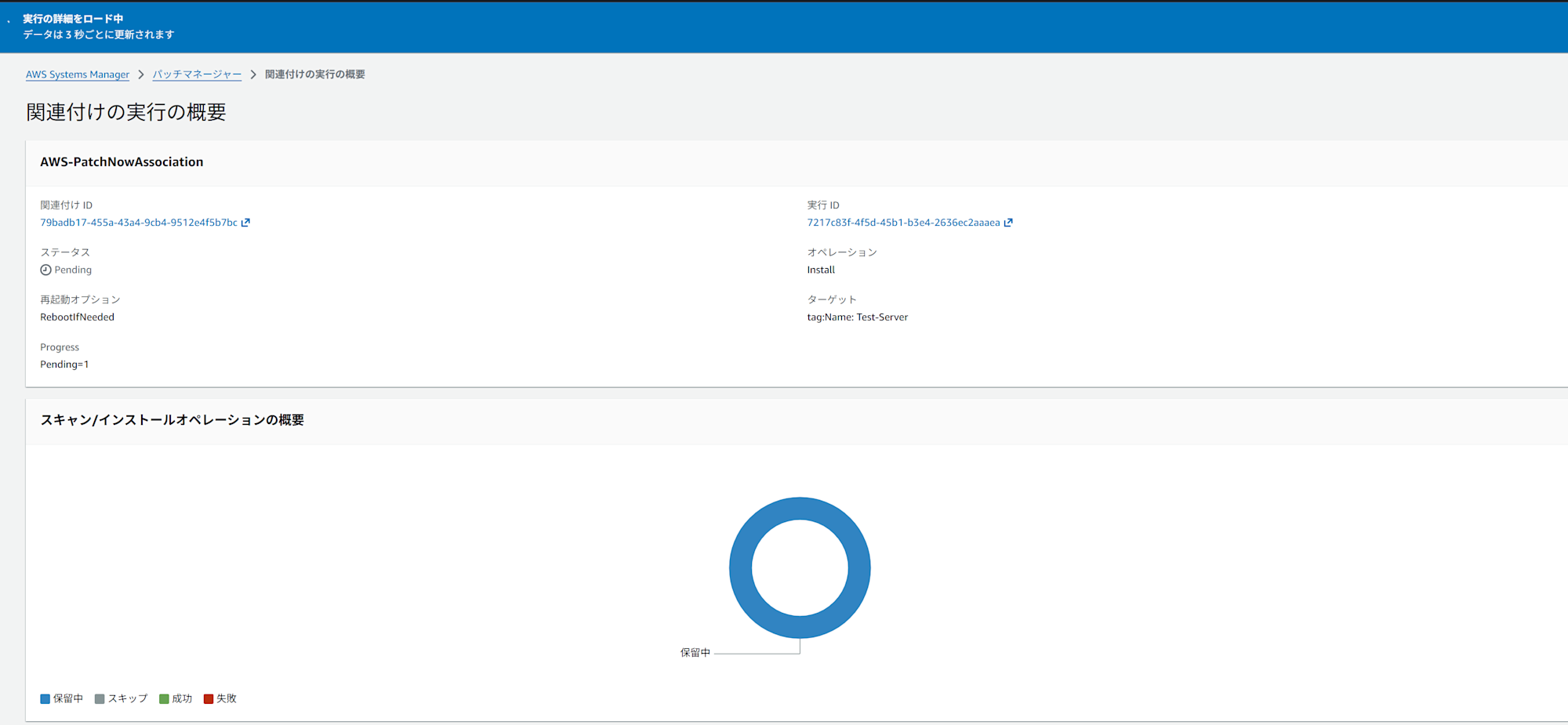
Task: Select the blue 保留中 legend swatch
Action: point(45,699)
